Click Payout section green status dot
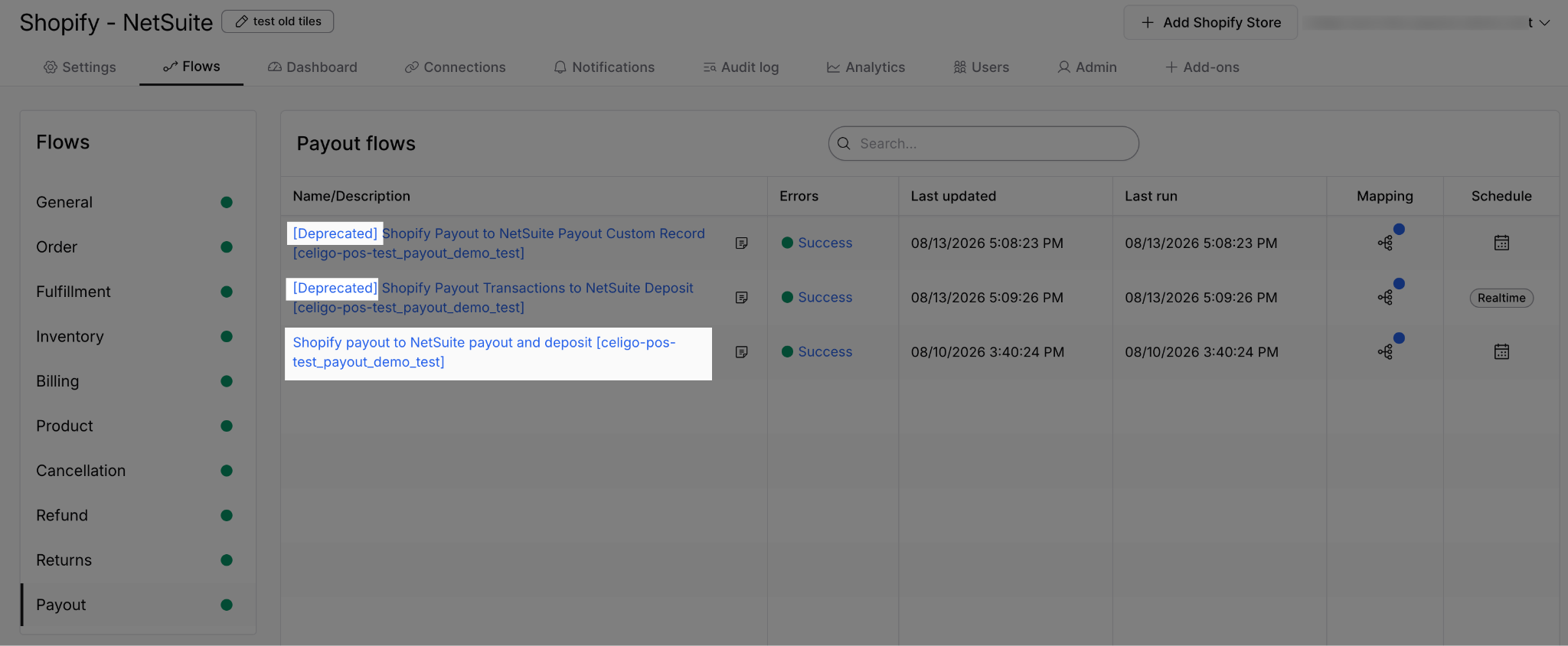Viewport: 1568px width, 646px height. click(x=227, y=605)
